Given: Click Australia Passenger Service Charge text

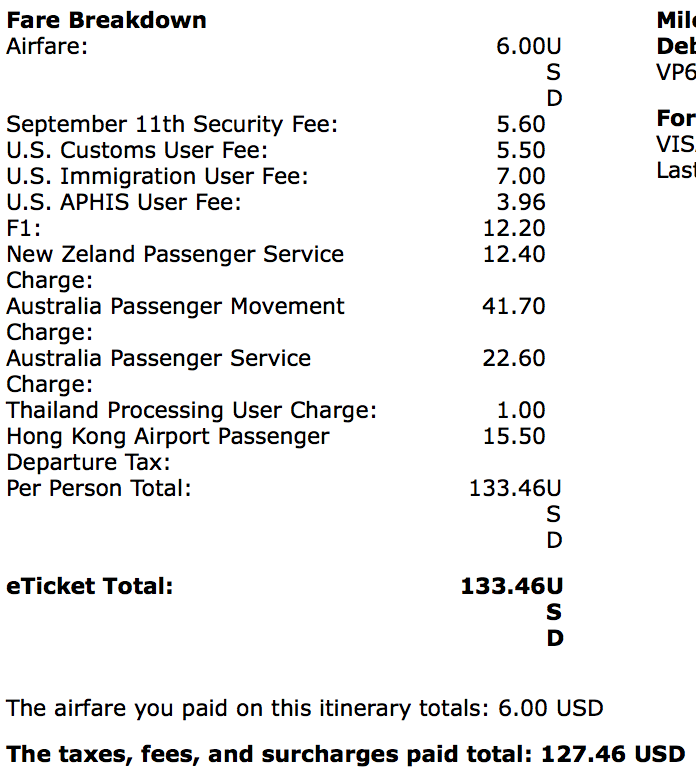Looking at the screenshot, I should pyautogui.click(x=158, y=371).
